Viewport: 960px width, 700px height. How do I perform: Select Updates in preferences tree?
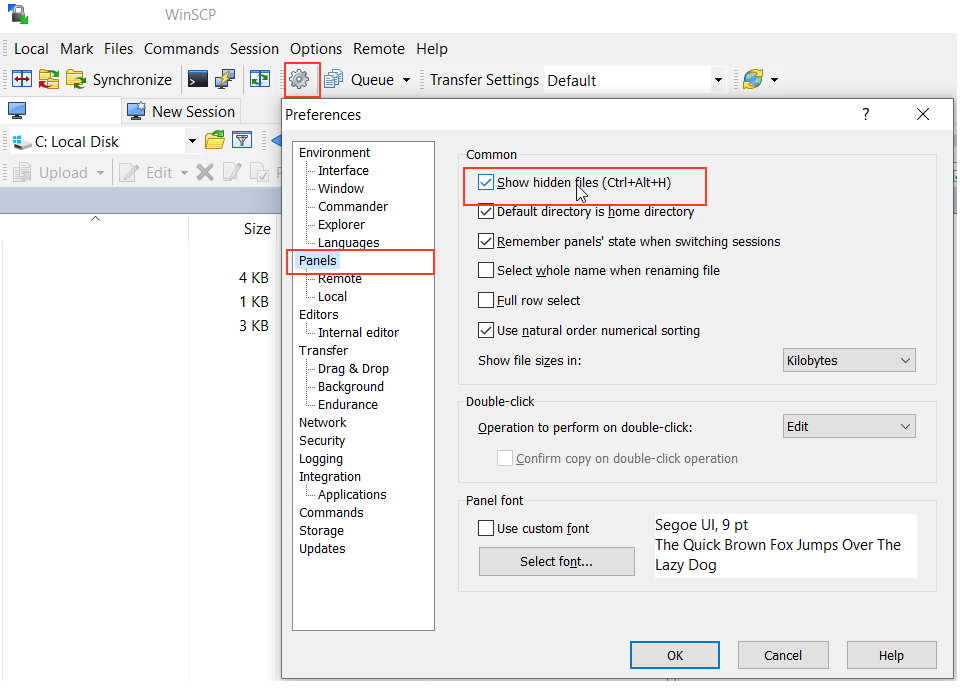click(322, 549)
